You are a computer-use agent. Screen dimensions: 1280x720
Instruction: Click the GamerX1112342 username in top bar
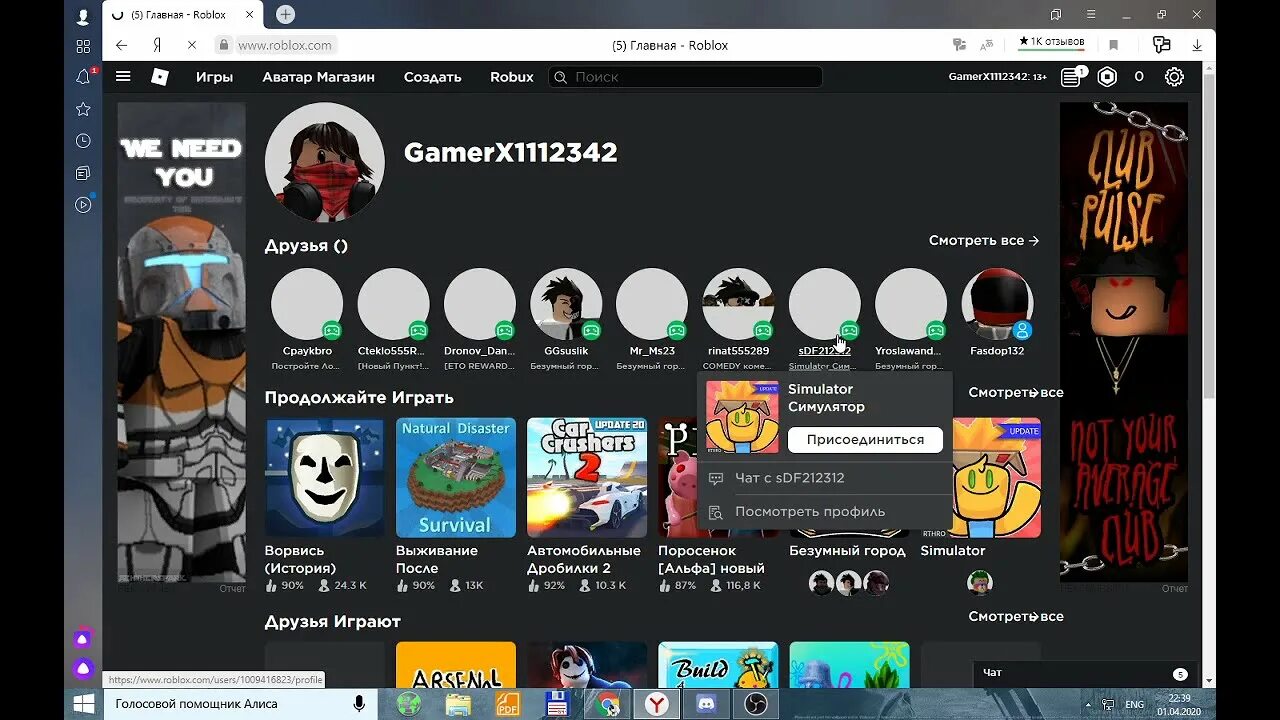point(997,77)
